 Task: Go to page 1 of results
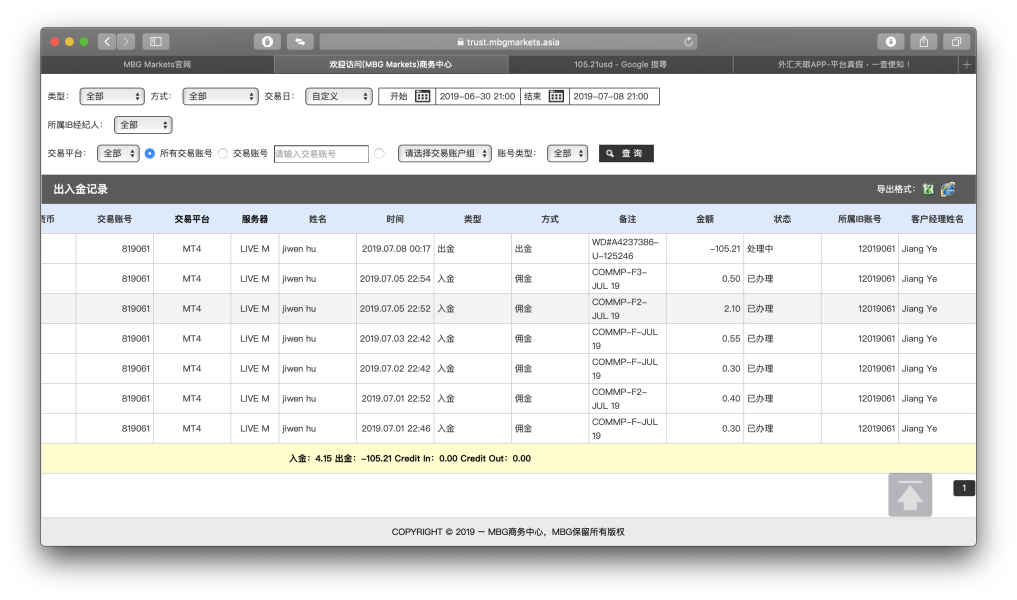(964, 488)
